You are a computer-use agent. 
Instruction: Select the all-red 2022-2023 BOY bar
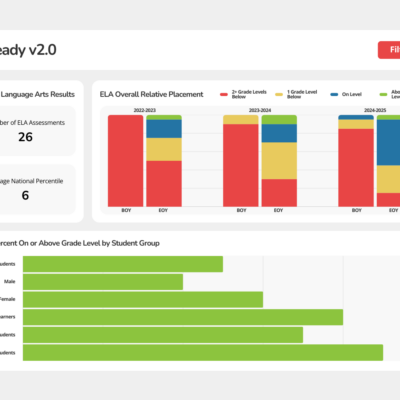[125, 161]
